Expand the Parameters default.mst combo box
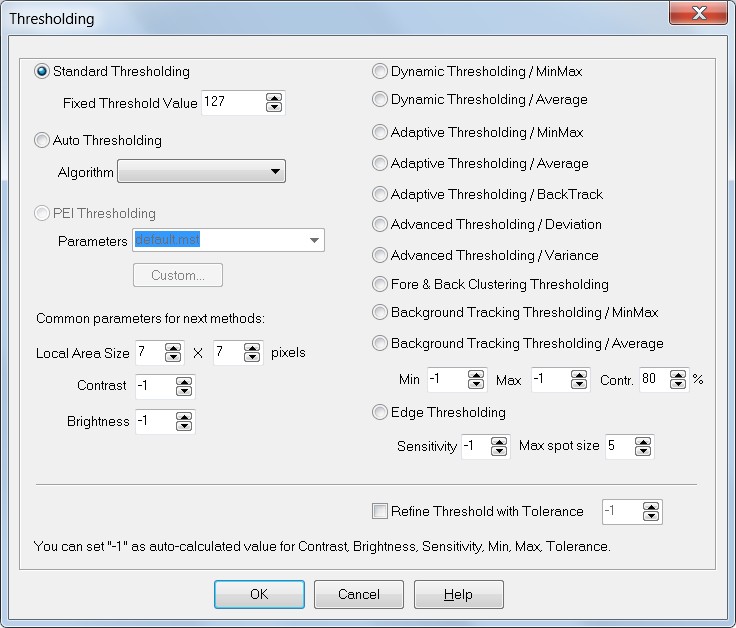This screenshot has width=736, height=628. coord(314,240)
